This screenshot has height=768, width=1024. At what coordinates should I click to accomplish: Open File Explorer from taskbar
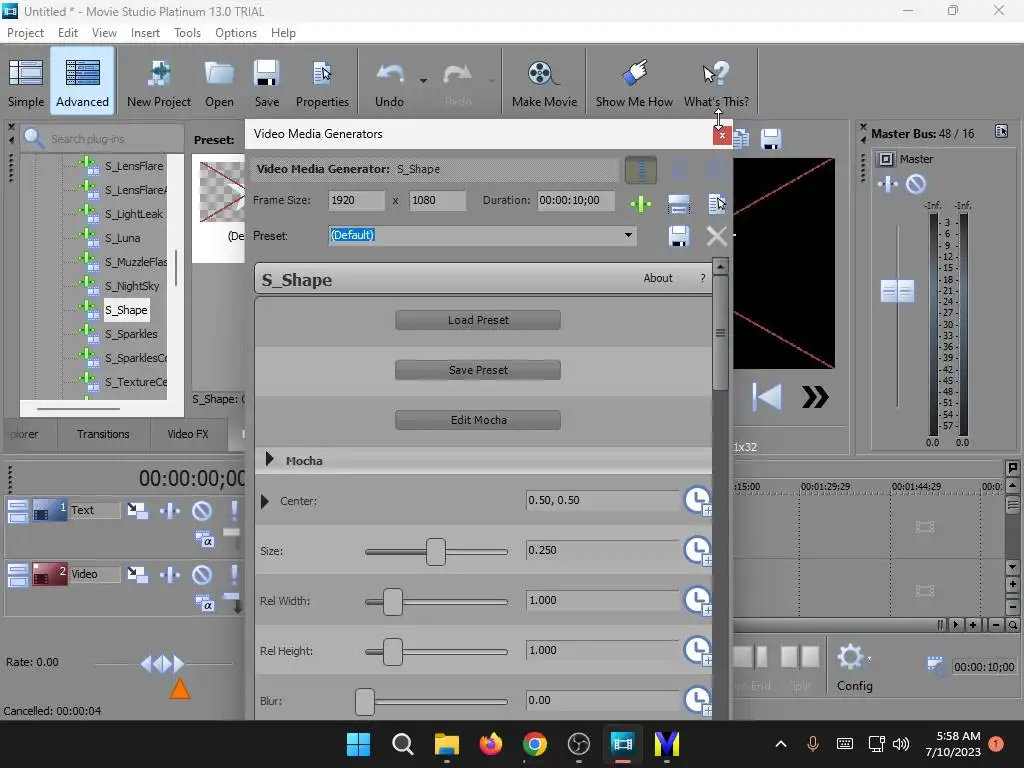(x=447, y=744)
